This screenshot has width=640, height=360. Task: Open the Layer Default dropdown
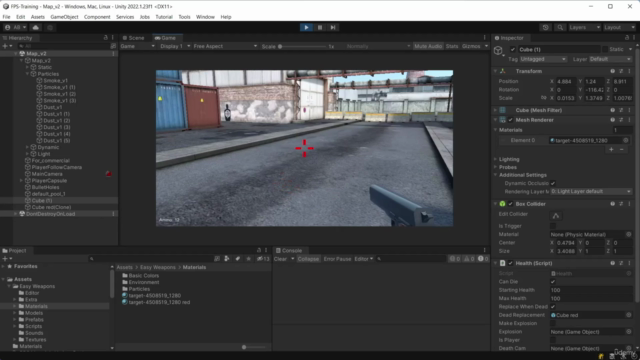(x=610, y=59)
